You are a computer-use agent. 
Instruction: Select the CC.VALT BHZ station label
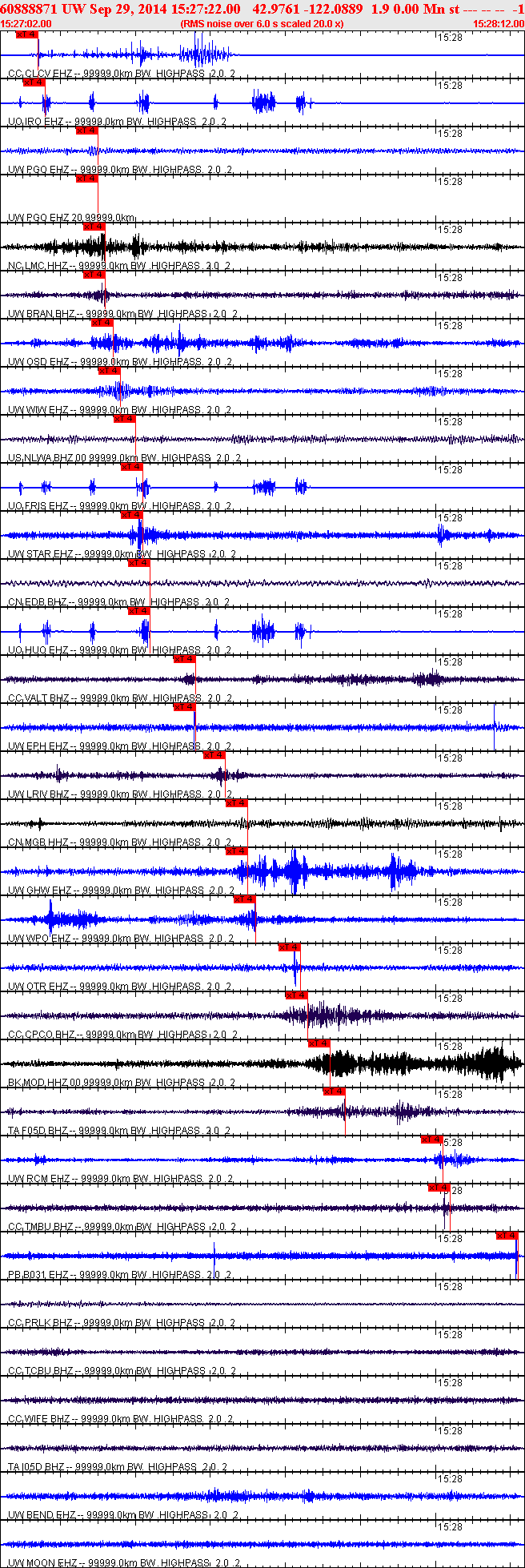pos(121,698)
